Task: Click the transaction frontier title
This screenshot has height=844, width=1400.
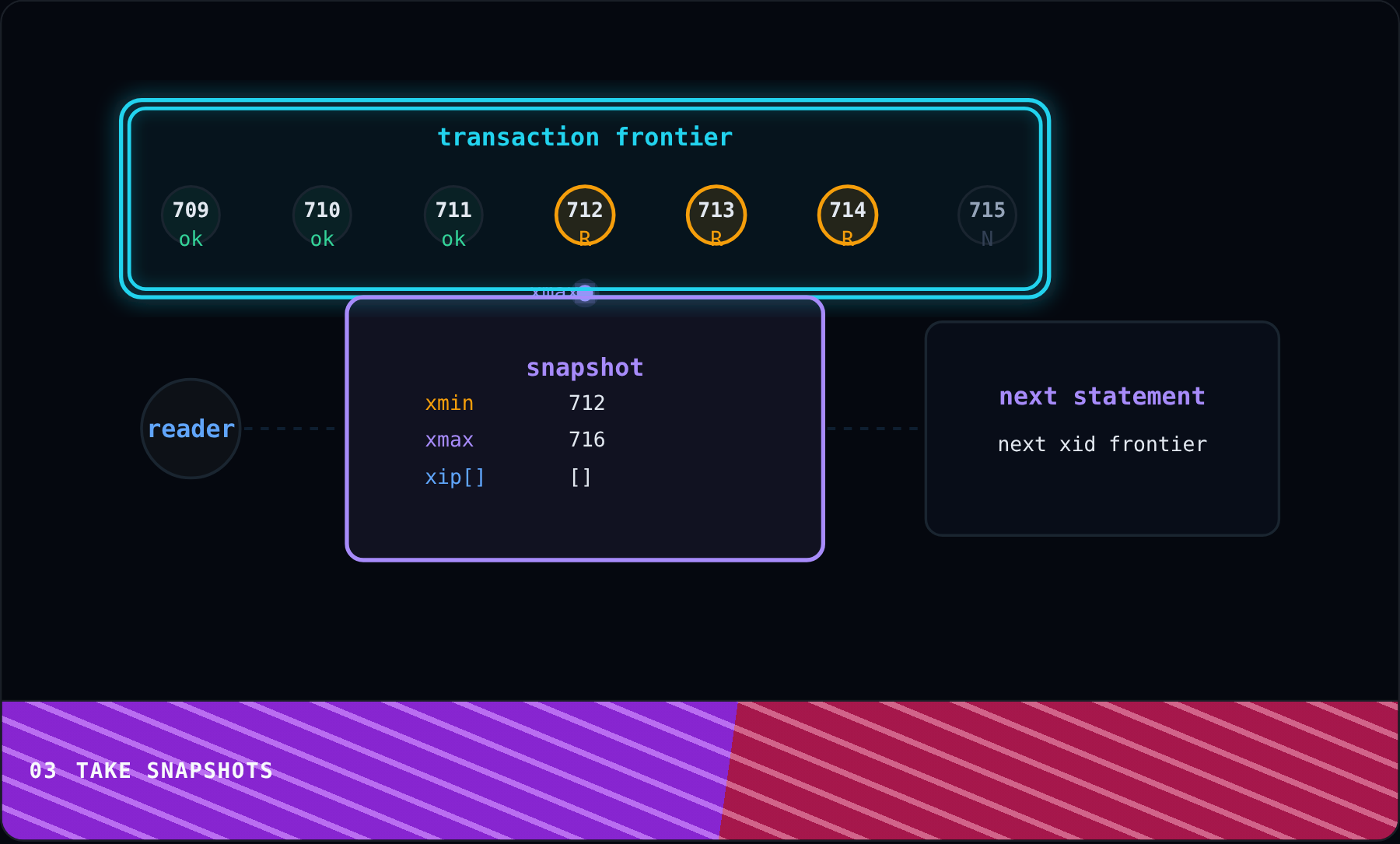Action: (x=585, y=138)
